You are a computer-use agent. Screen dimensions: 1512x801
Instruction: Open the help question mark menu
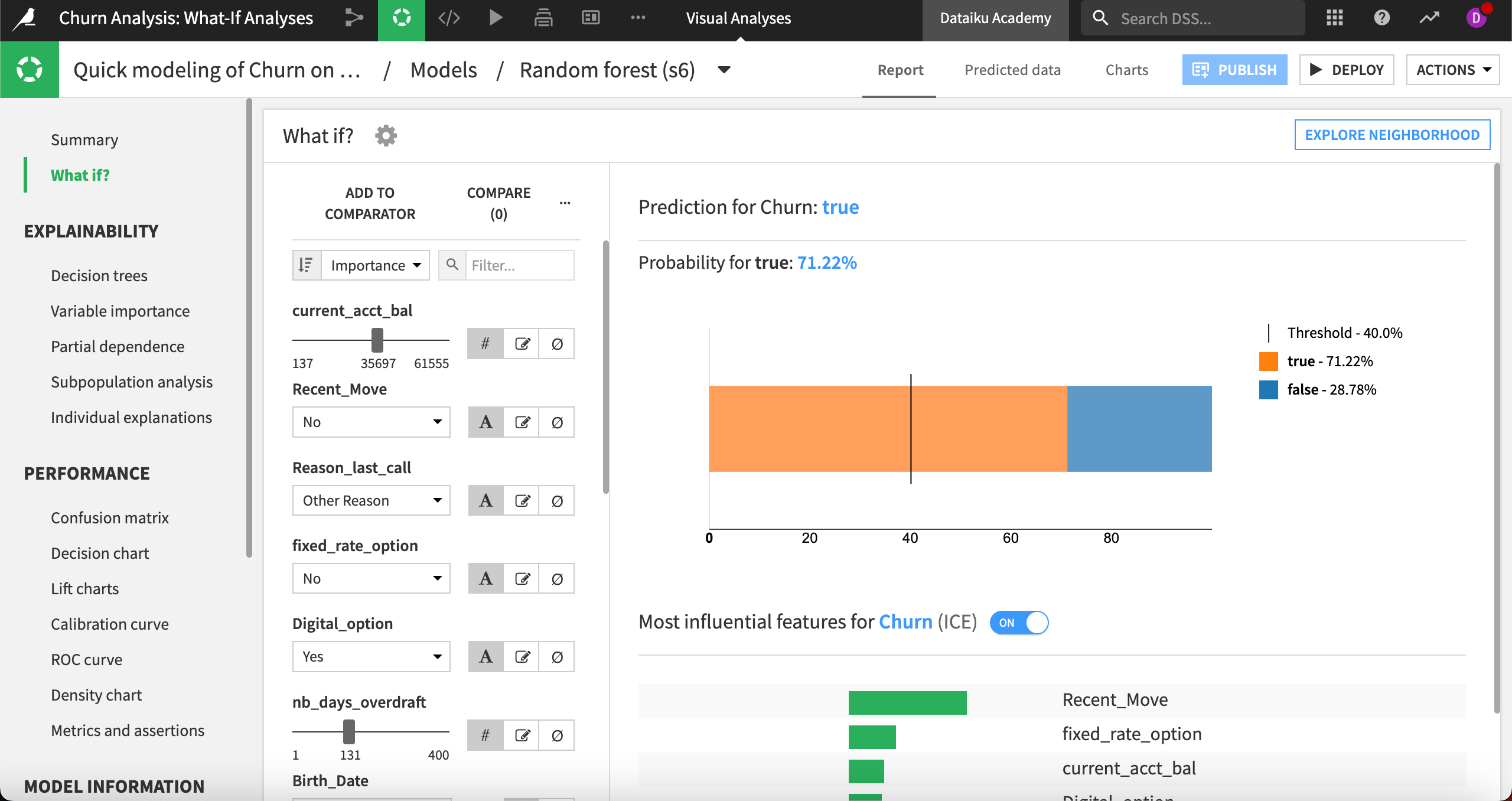pyautogui.click(x=1381, y=18)
